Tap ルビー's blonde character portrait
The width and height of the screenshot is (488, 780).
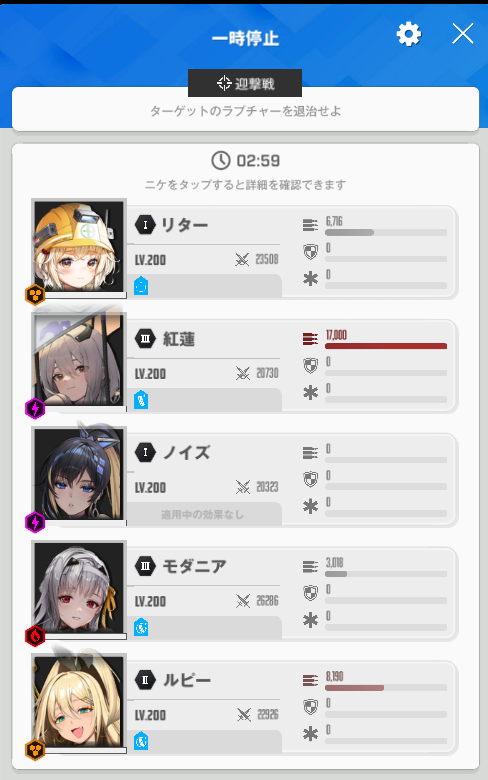click(79, 702)
